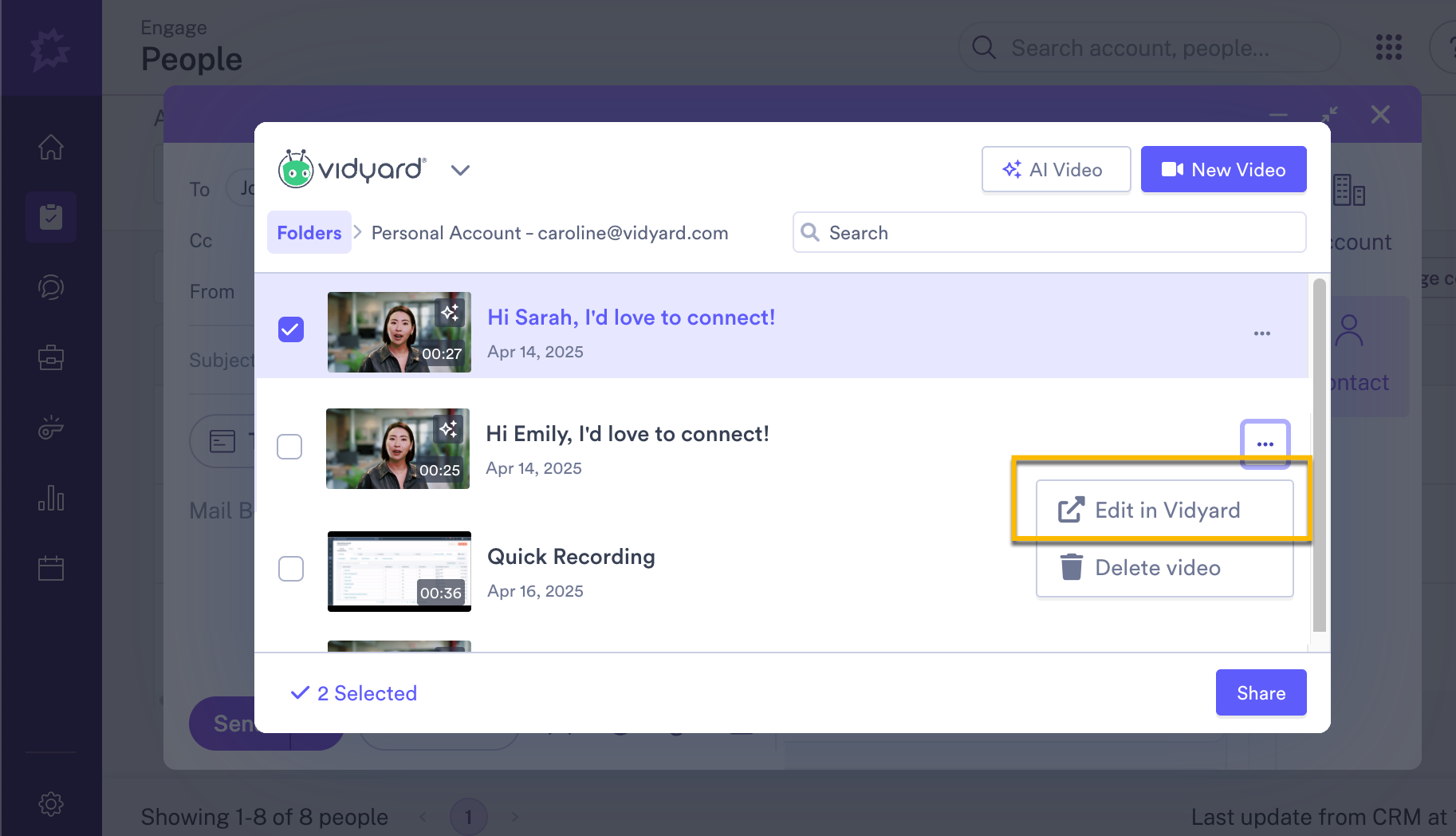
Task: Toggle more options menu for Hi Emily video
Action: pos(1265,444)
